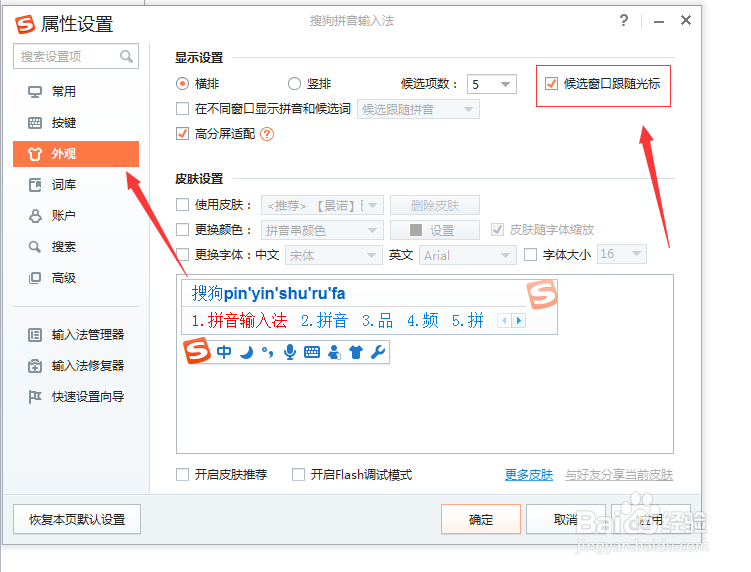Click 与好友分享当前皮肤 link
Viewport: 751px width, 572px height.
point(619,475)
